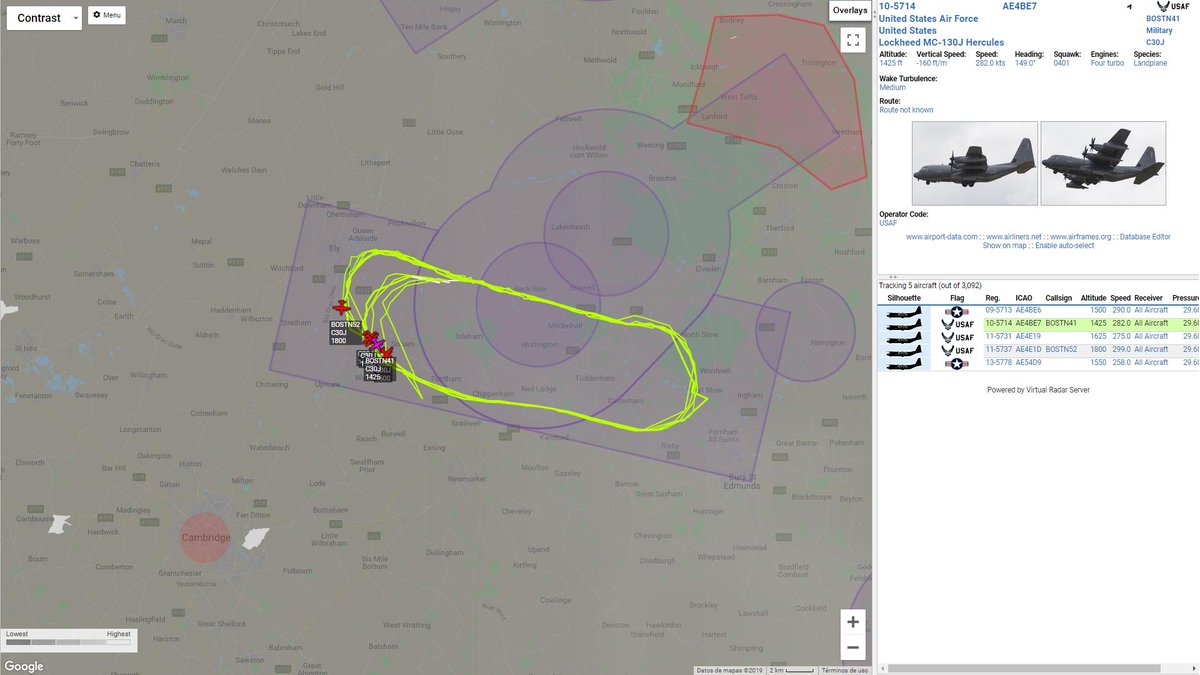
Task: Sort the aircraft list by Silhouette column
Action: click(x=904, y=298)
